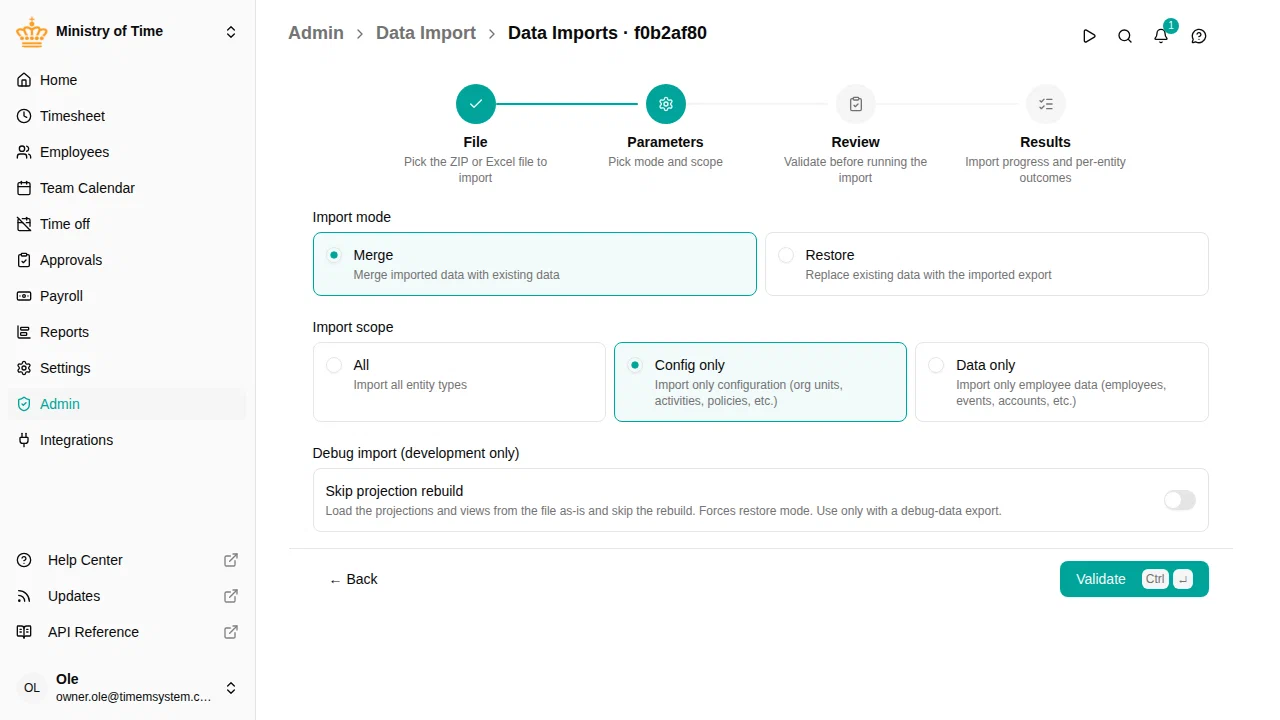
Task: Select the Merge import mode
Action: tap(535, 264)
